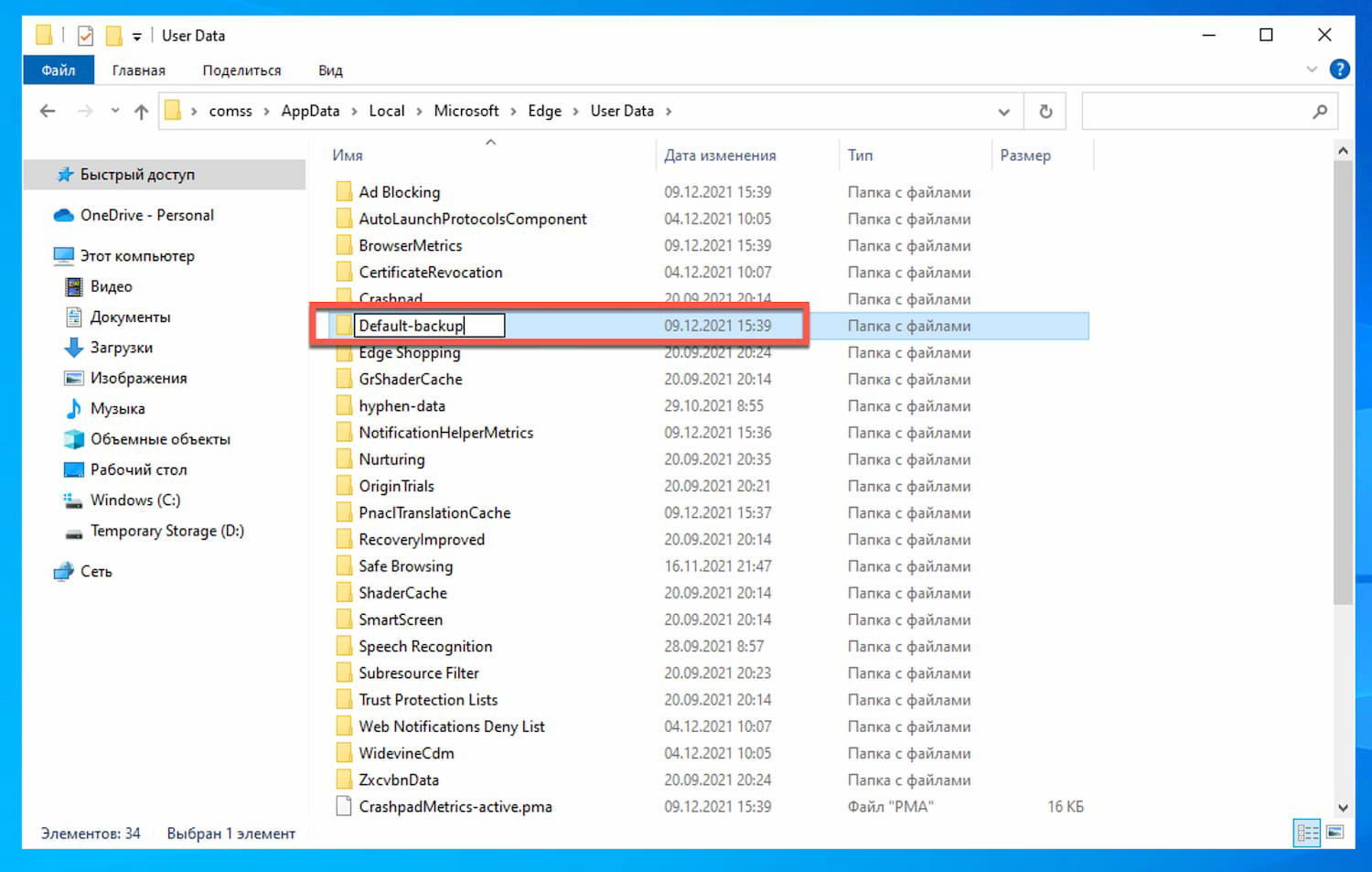Image resolution: width=1372 pixels, height=872 pixels.
Task: Select the Windows (C:) drive
Action: 135,501
